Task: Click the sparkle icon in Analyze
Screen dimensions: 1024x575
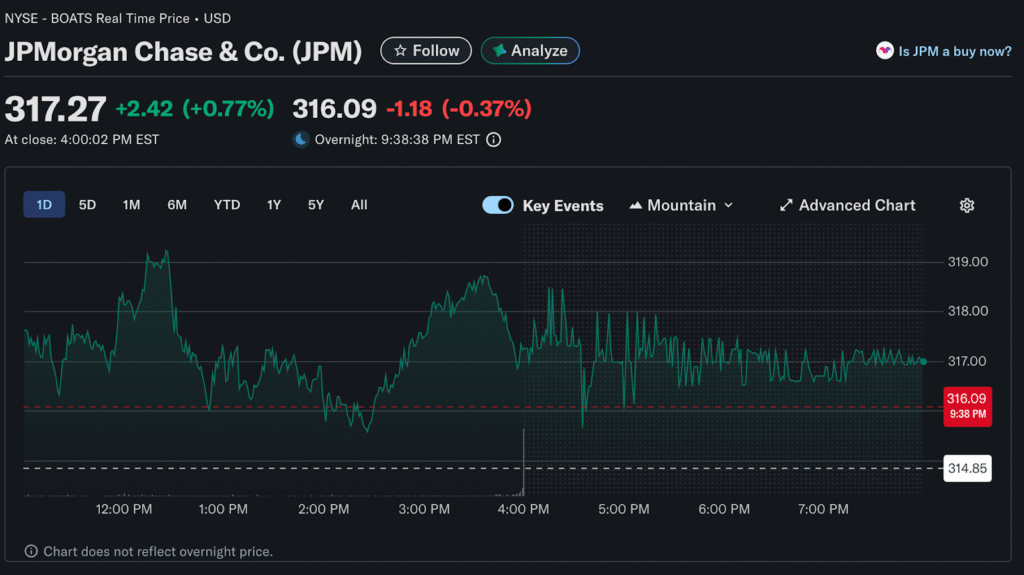Action: [499, 51]
